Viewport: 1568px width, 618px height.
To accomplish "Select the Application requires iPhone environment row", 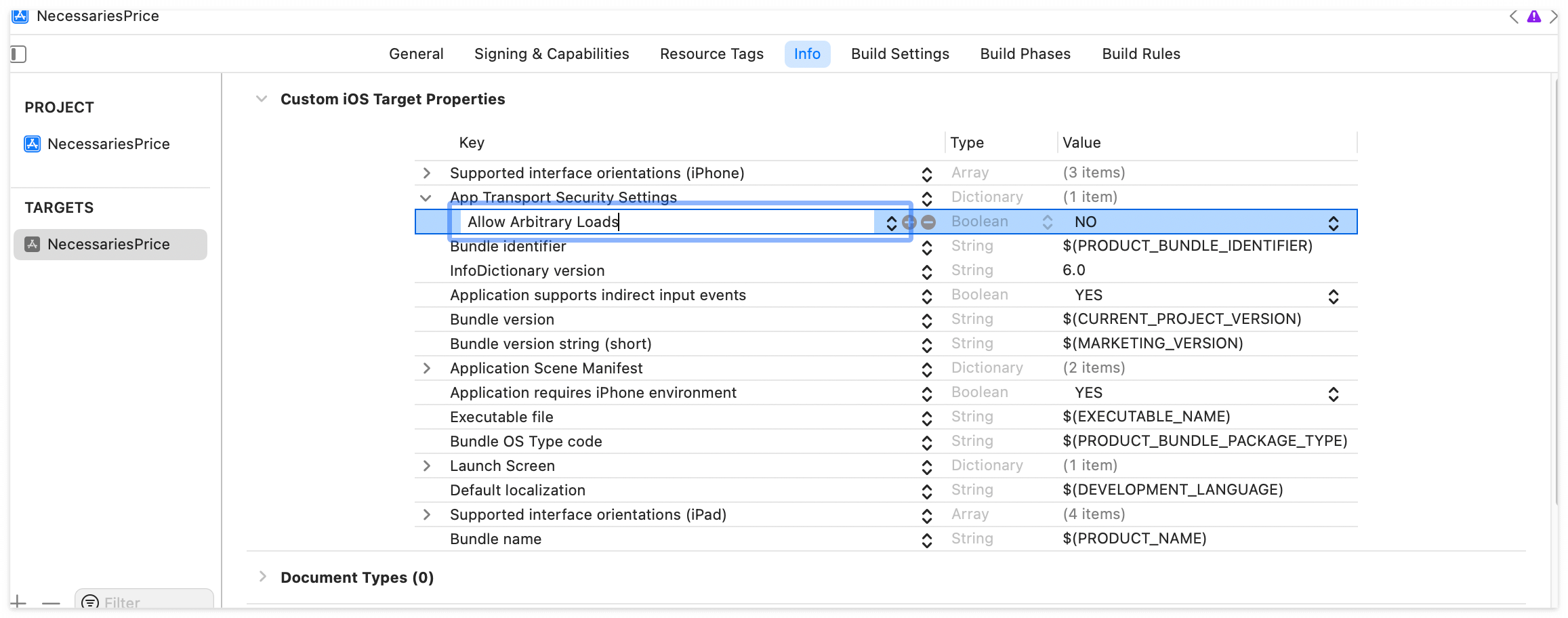I will tap(886, 392).
